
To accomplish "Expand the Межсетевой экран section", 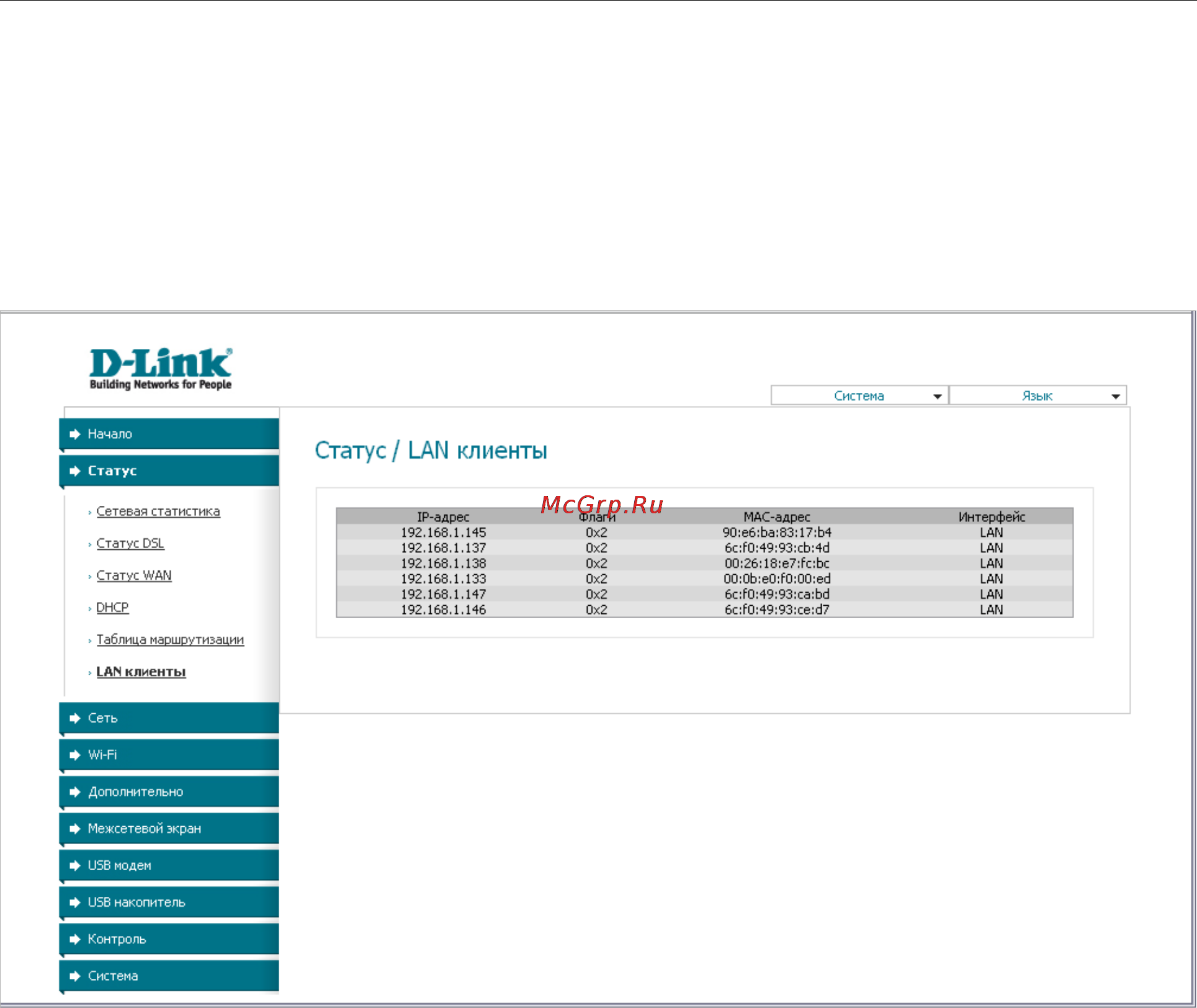I will 169,829.
